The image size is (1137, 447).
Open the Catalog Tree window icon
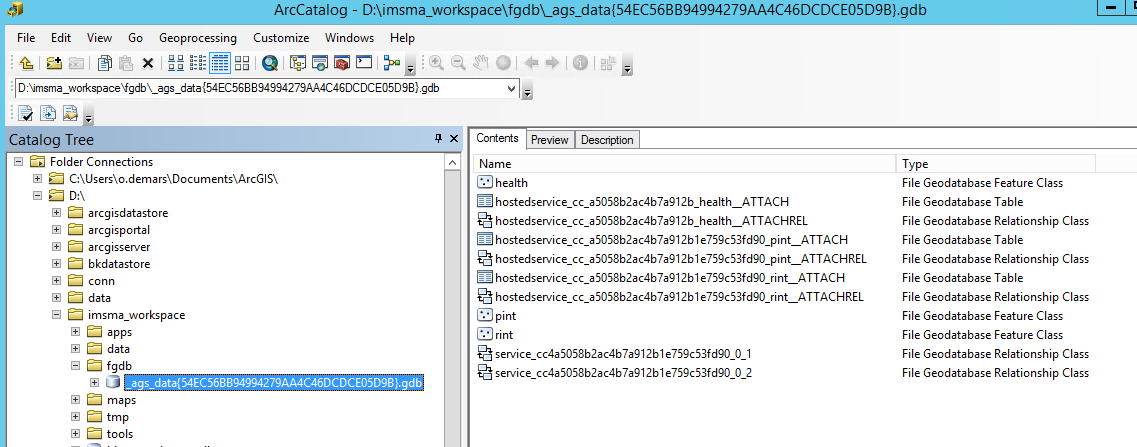tap(297, 63)
